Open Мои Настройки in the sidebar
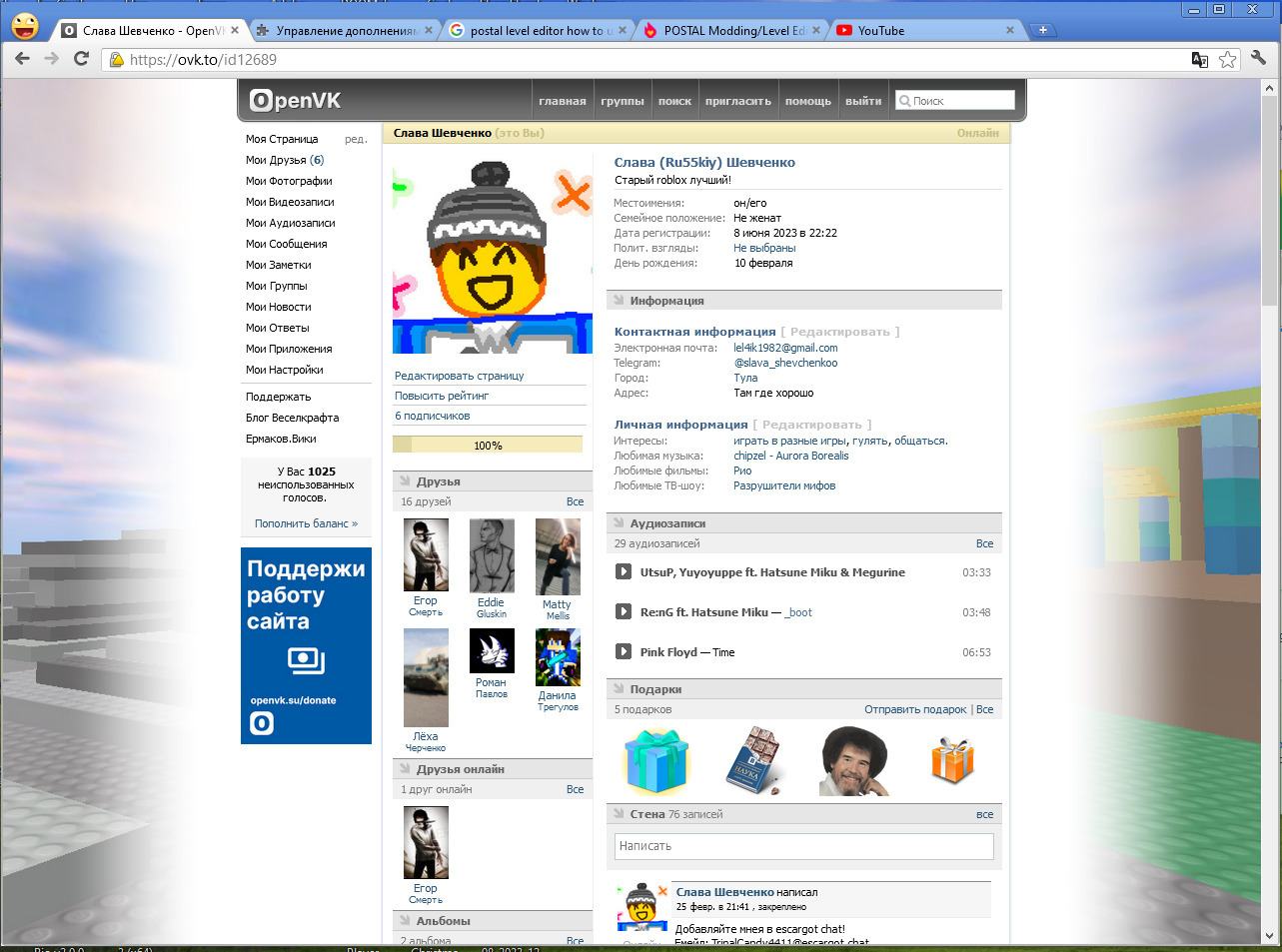1282x952 pixels. (285, 370)
